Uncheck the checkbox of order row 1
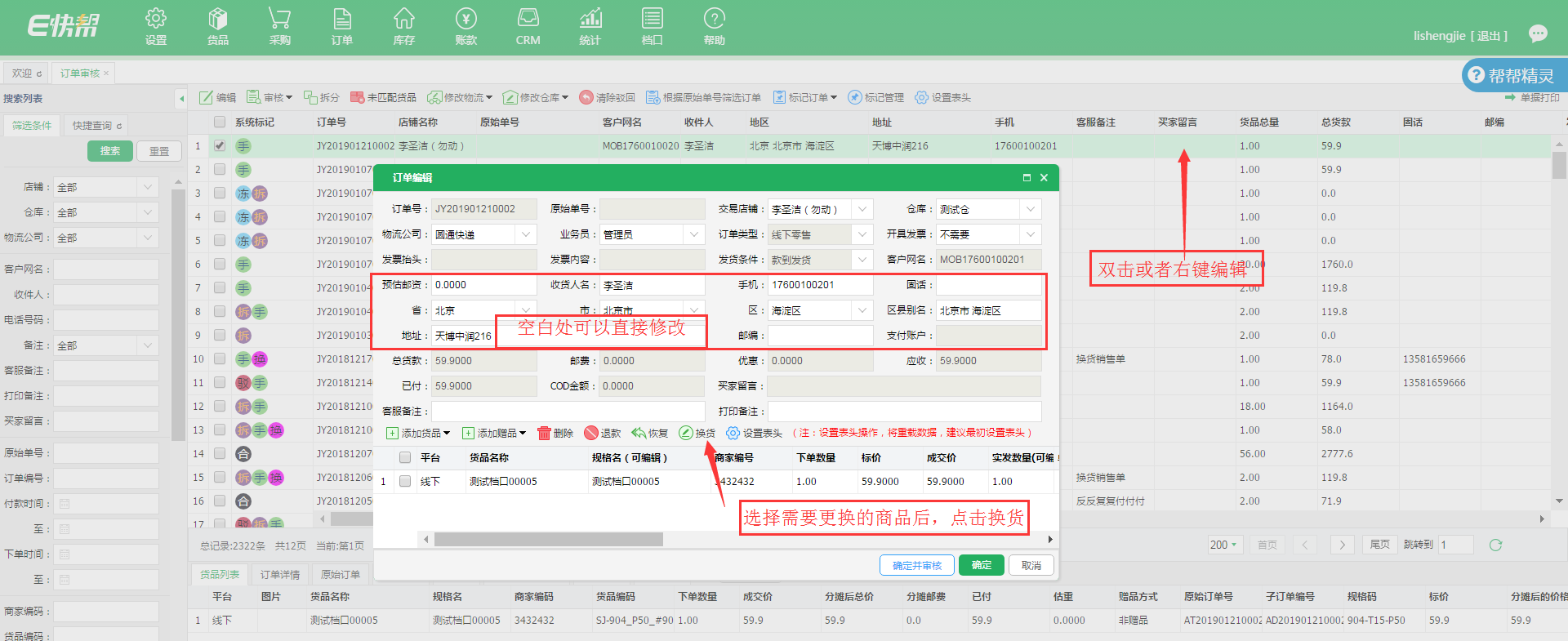 click(x=219, y=145)
